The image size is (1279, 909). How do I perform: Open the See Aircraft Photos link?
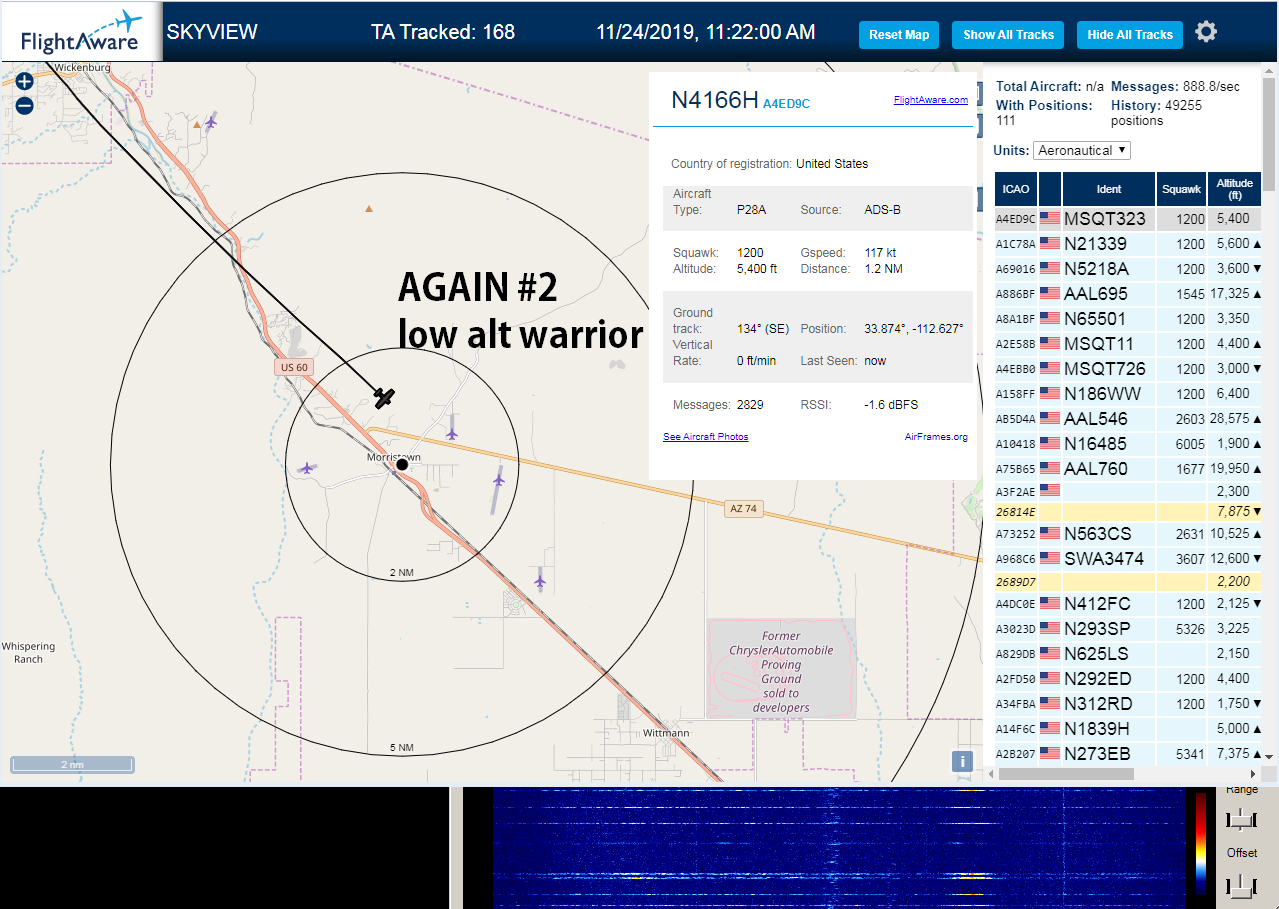[x=705, y=437]
